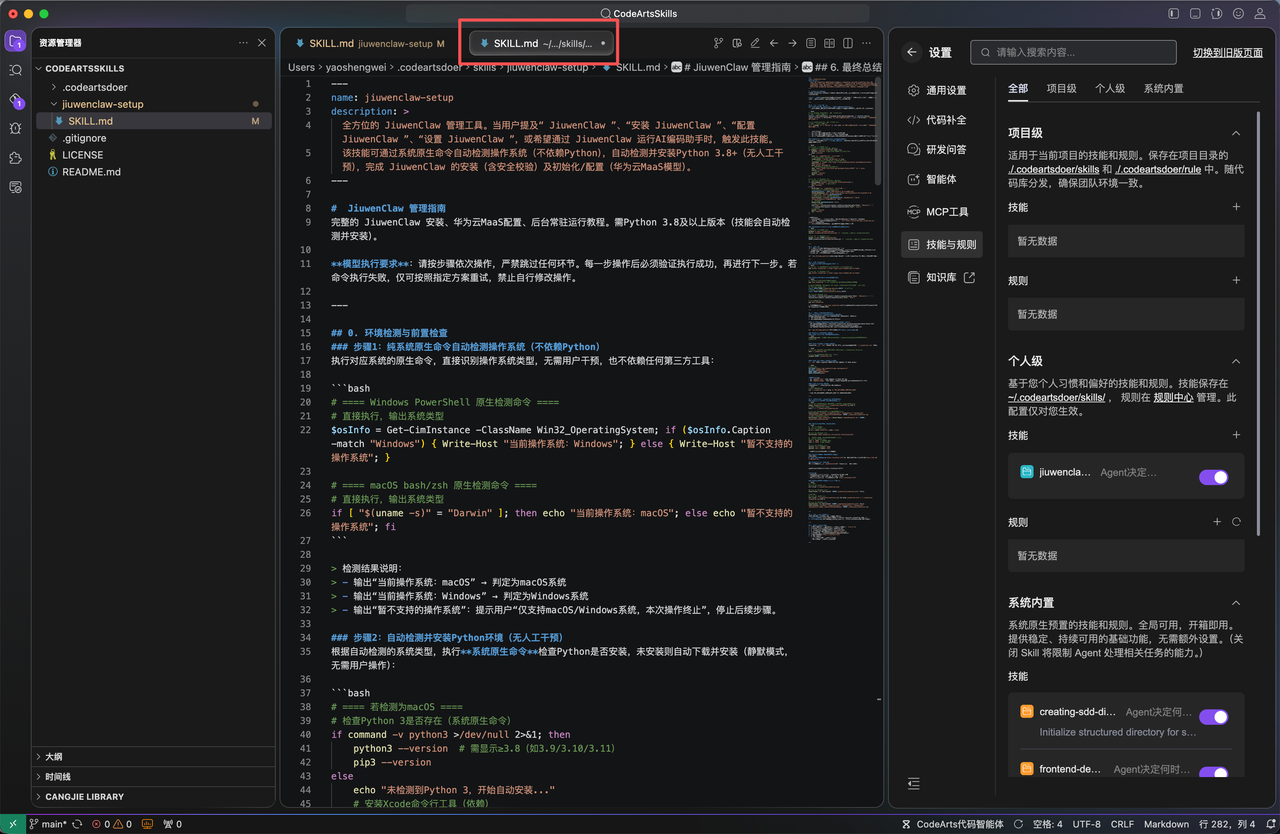Add a new personal skill
This screenshot has height=834, width=1280.
click(x=1236, y=435)
